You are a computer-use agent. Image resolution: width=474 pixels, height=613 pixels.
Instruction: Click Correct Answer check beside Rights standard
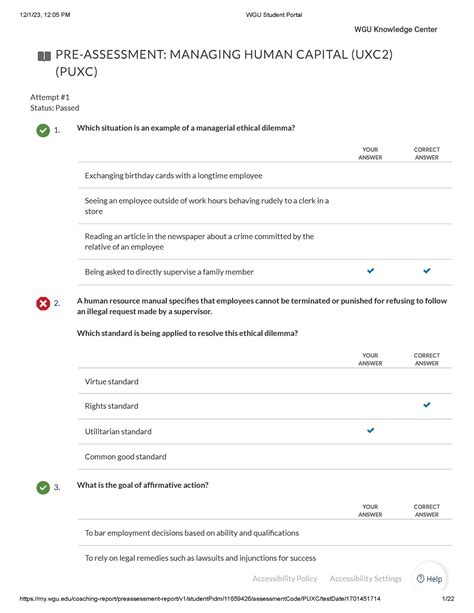(x=427, y=405)
